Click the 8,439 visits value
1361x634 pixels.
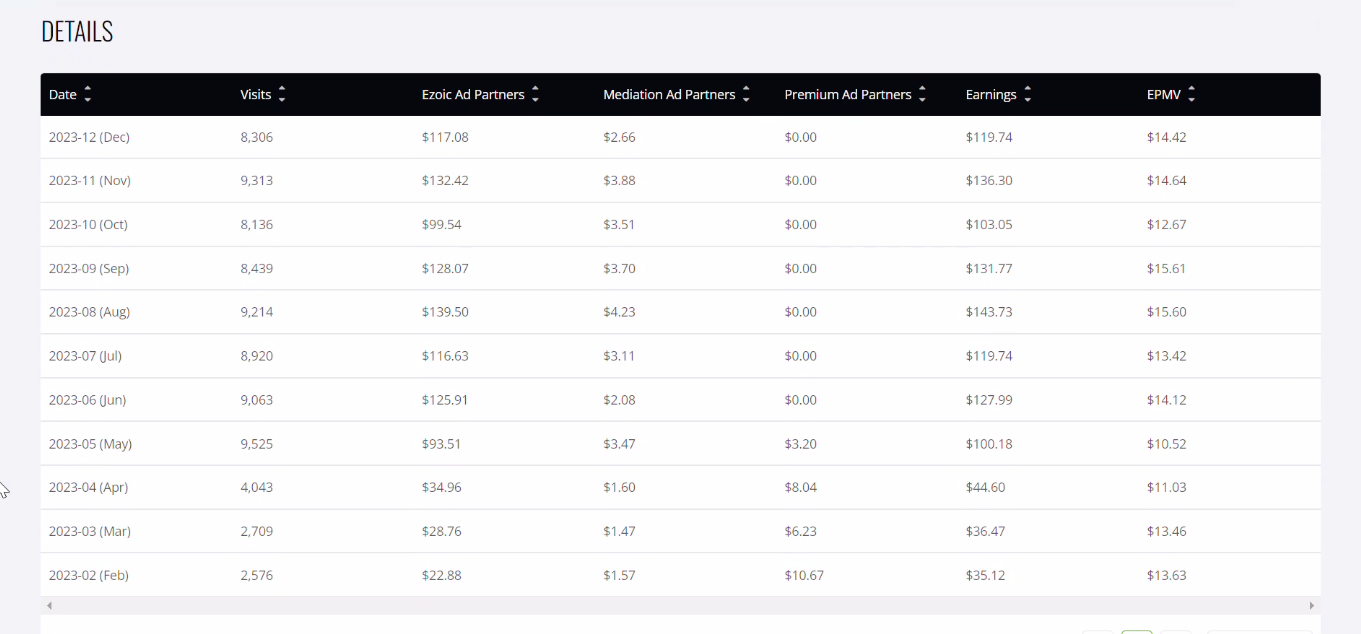pos(257,268)
